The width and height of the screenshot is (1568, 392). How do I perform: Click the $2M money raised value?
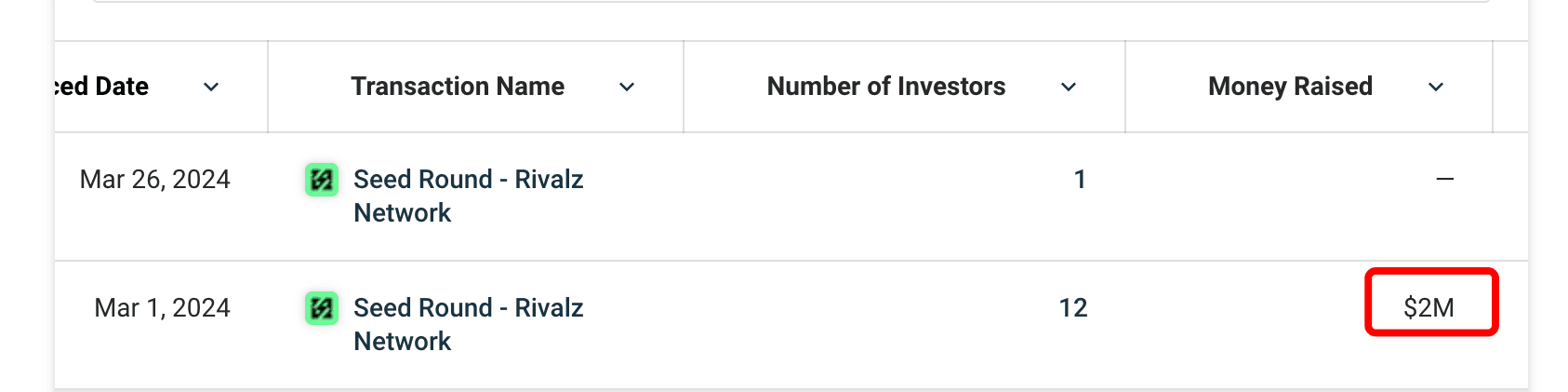point(1429,308)
